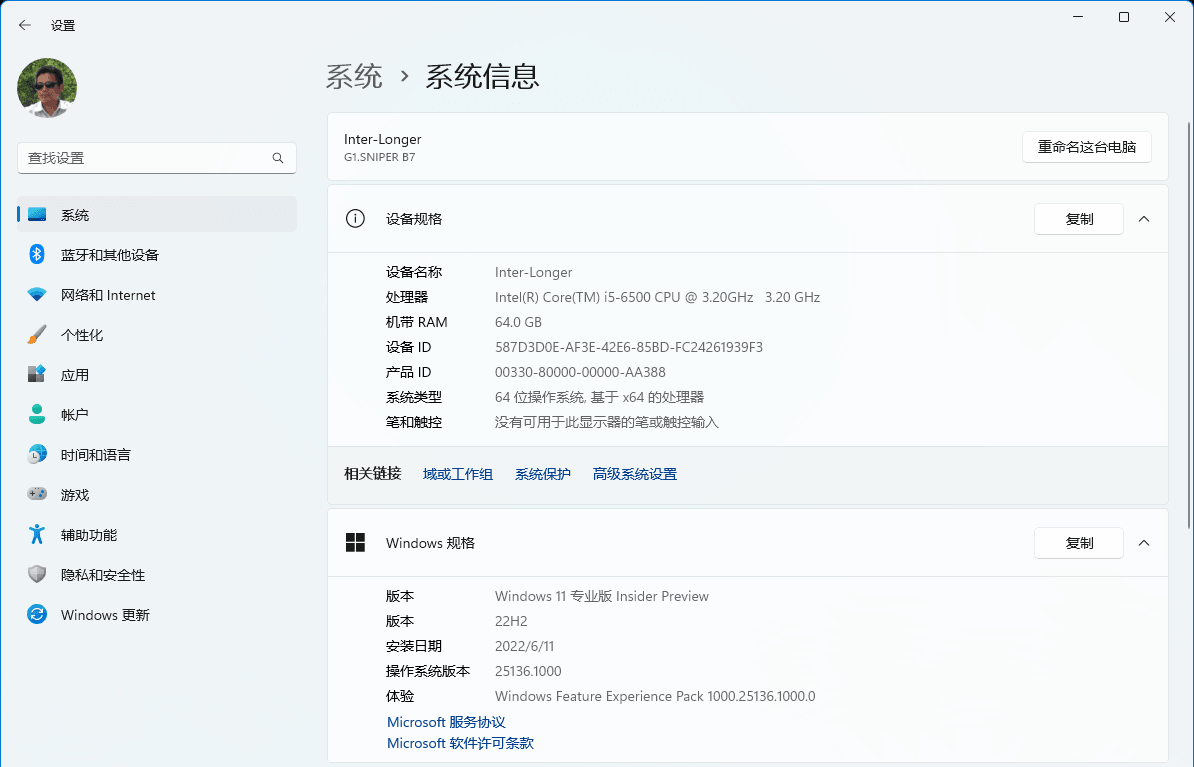This screenshot has width=1194, height=767.
Task: Click the info icon beside 设备规格
Action: (355, 219)
